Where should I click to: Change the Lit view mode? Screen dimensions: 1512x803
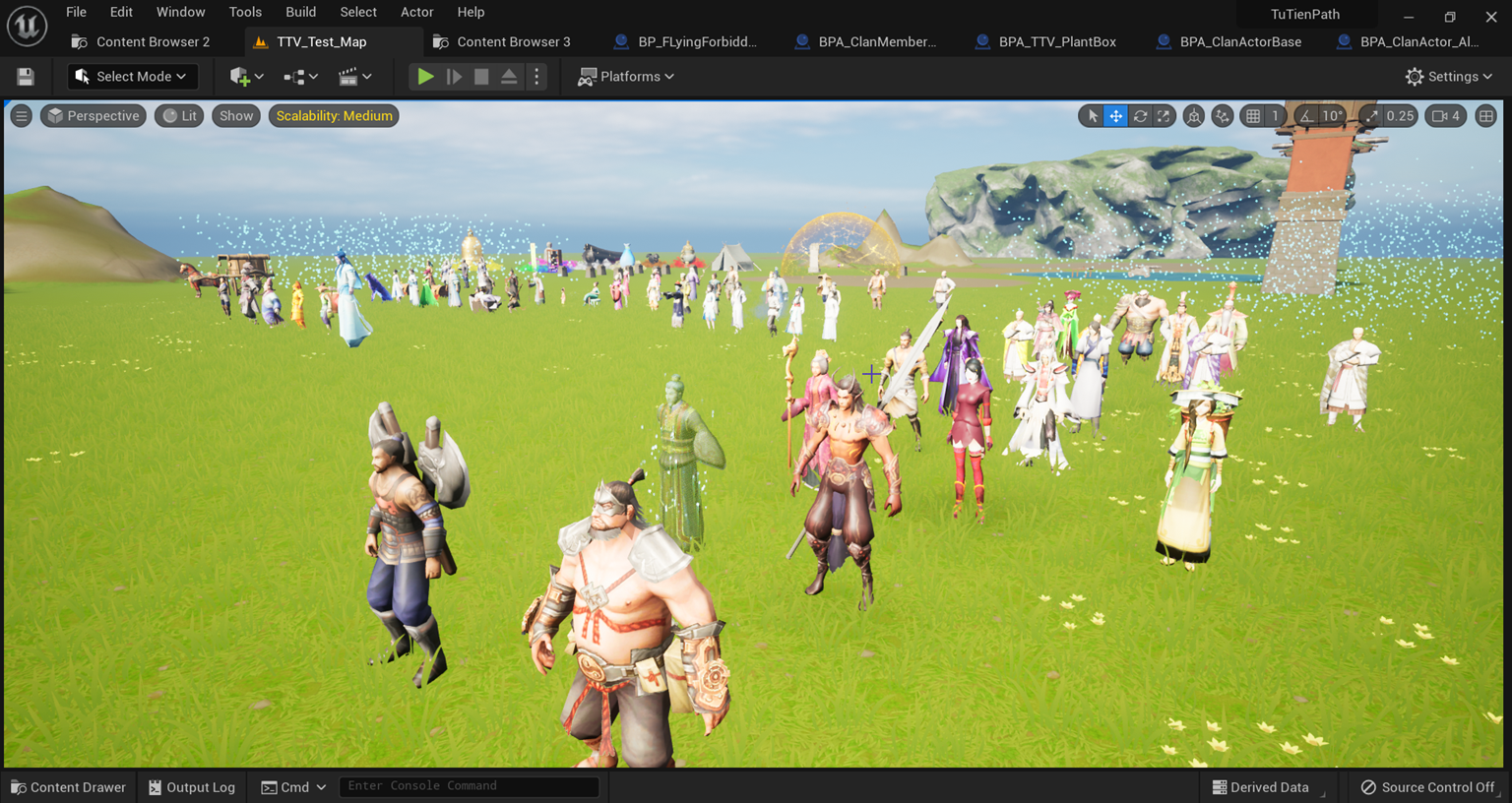point(179,116)
